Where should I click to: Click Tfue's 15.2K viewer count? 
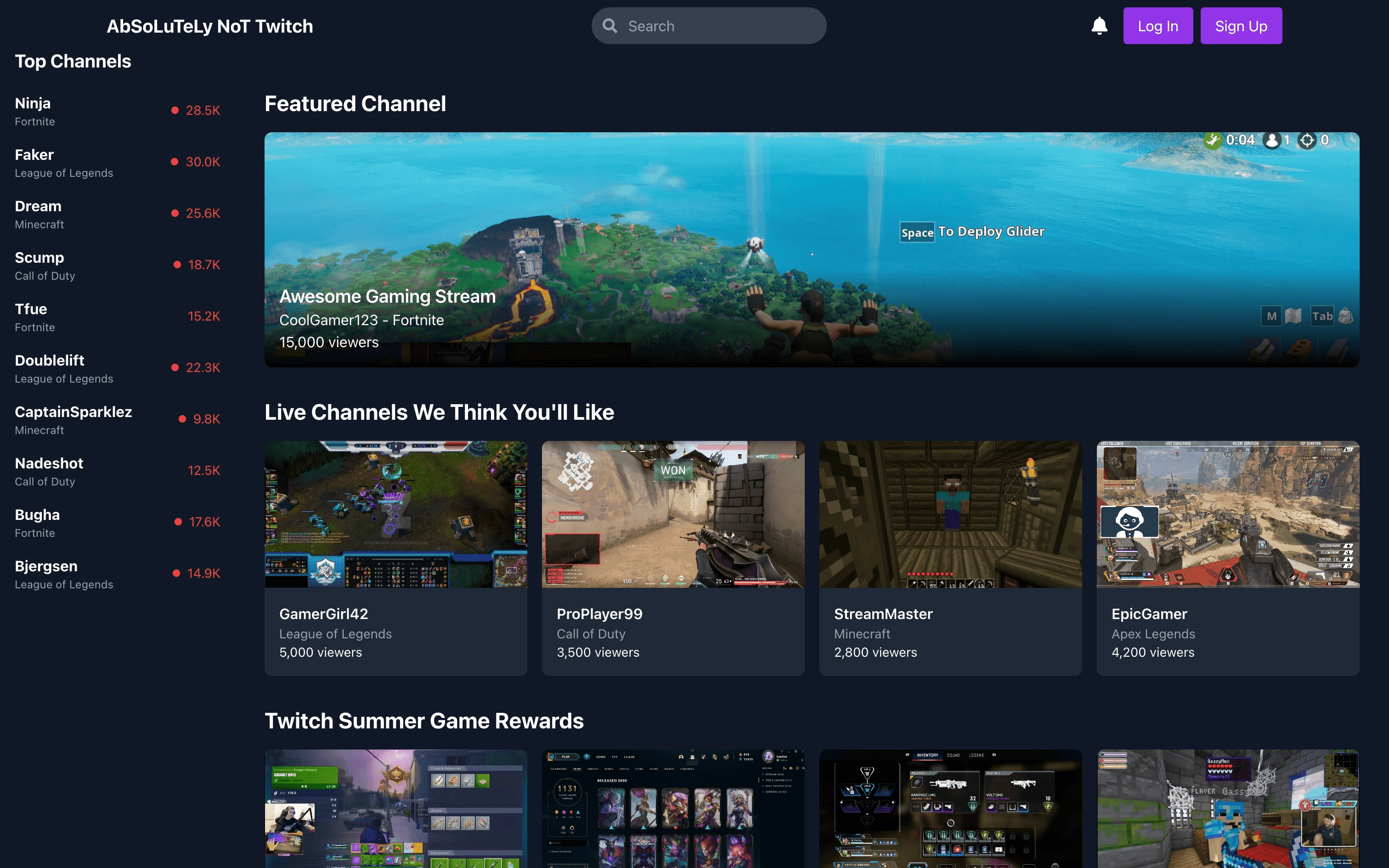coord(204,316)
